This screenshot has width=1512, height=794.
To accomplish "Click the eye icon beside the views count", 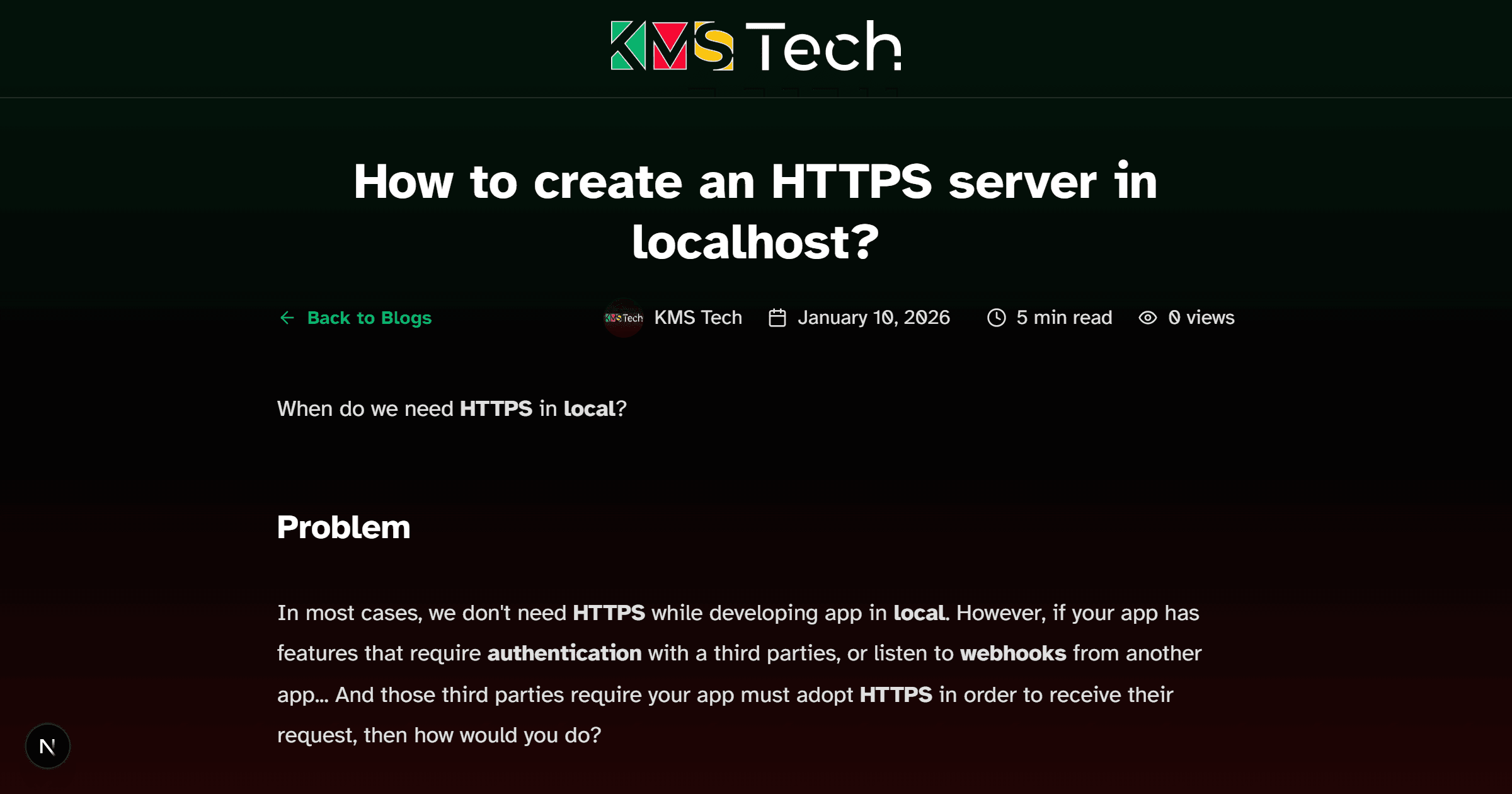I will [x=1148, y=318].
